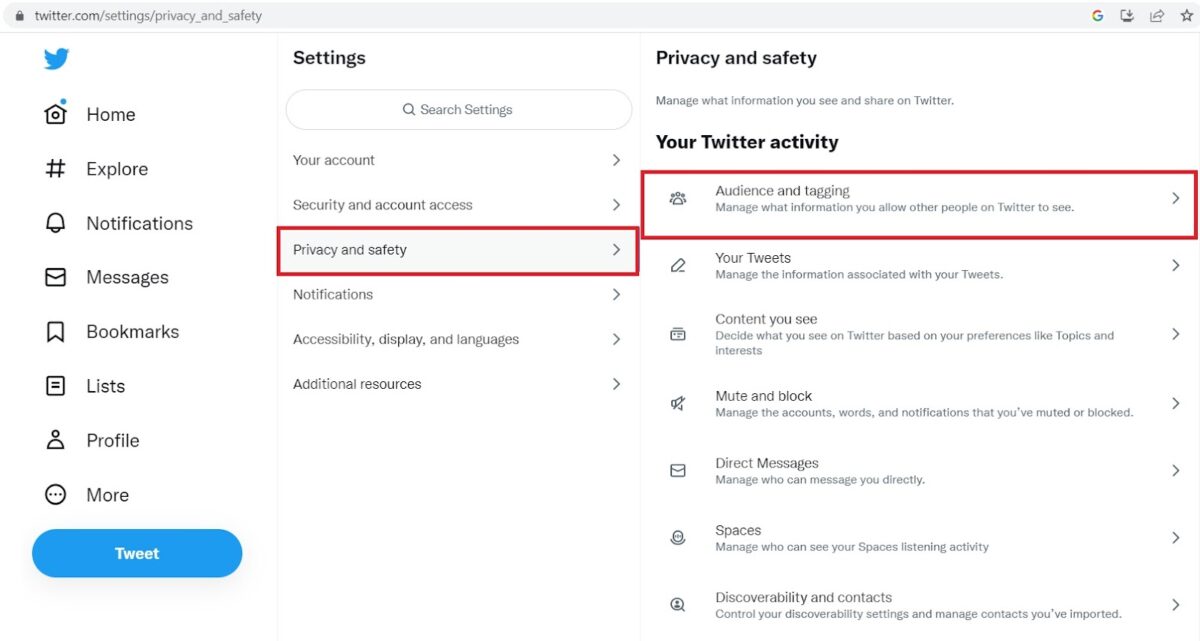
Task: Click the browser share icon
Action: tap(1157, 16)
